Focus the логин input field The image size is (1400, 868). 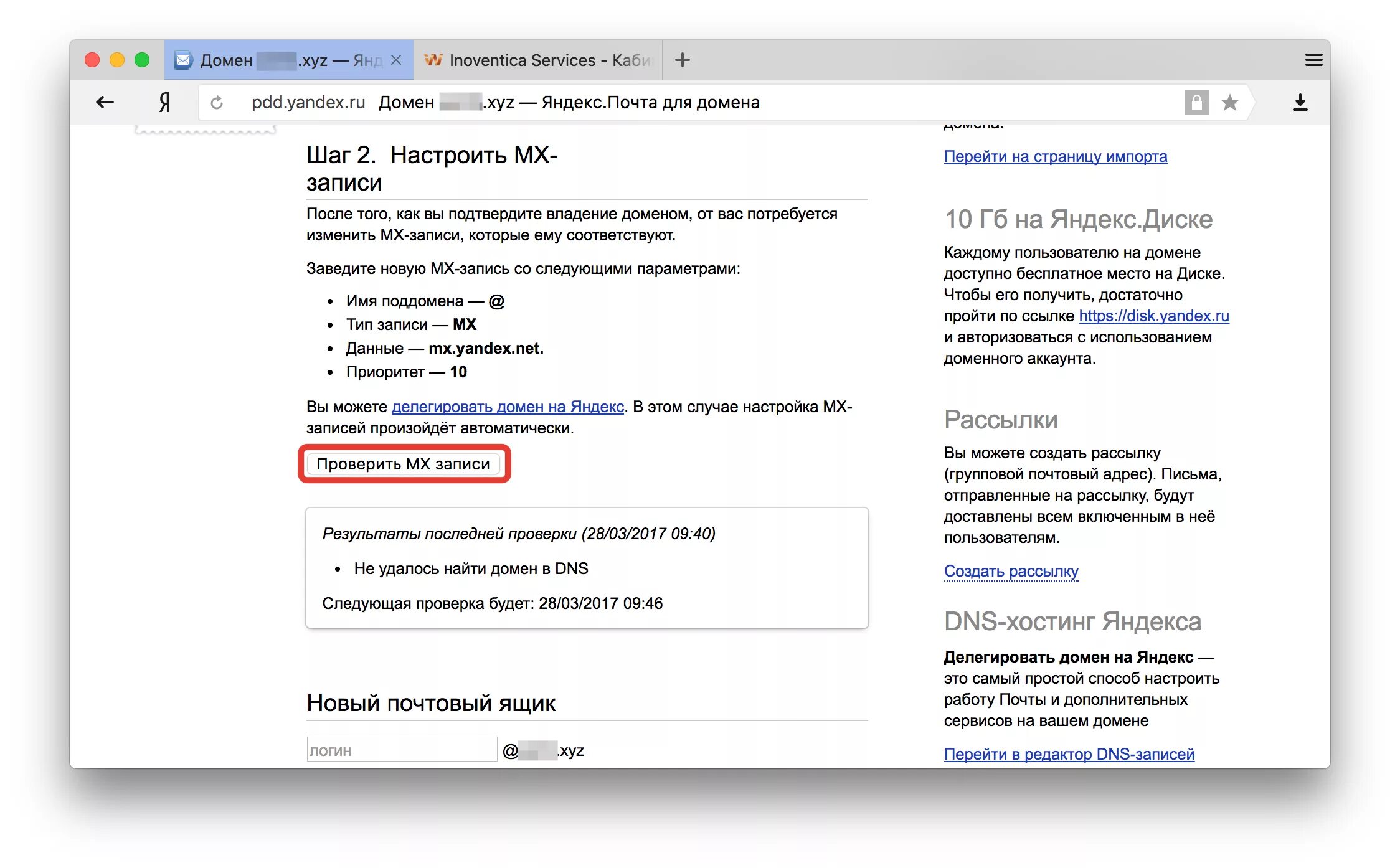402,750
